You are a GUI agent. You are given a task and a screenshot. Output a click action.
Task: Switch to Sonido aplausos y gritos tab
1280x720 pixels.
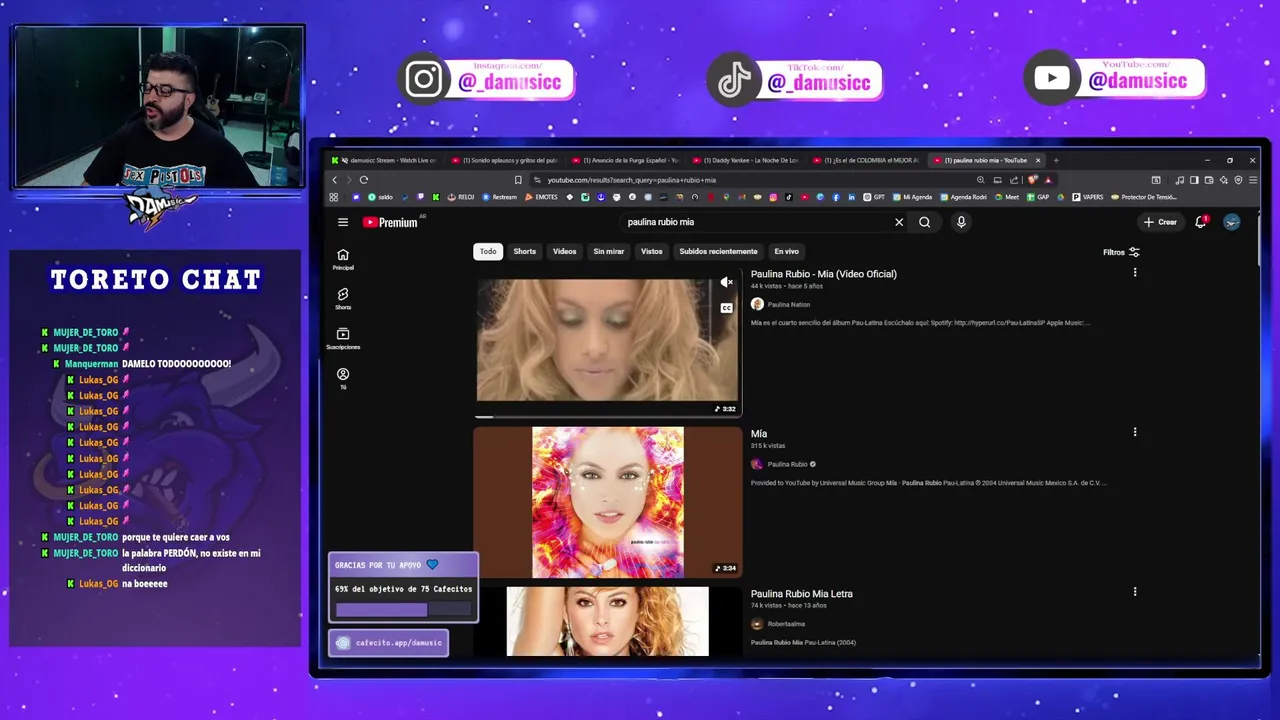click(x=505, y=160)
